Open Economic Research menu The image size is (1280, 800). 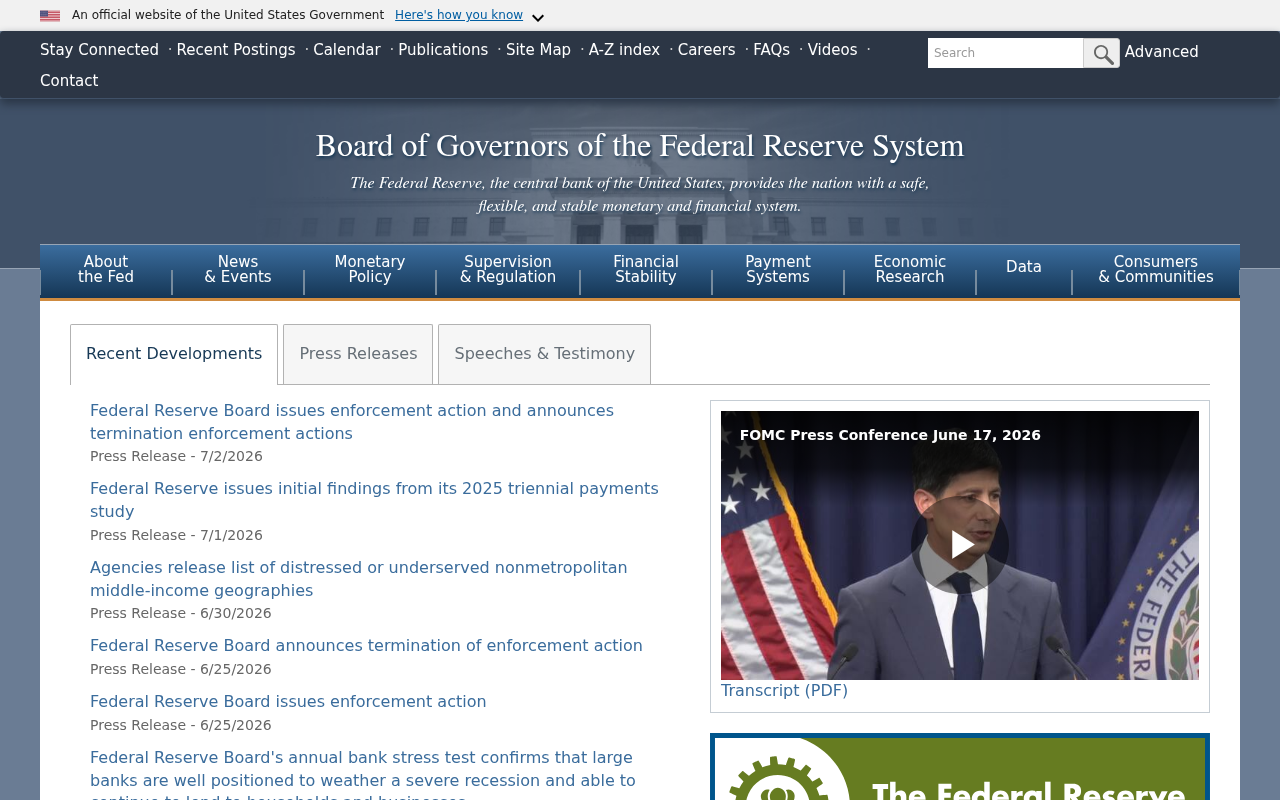coord(910,270)
